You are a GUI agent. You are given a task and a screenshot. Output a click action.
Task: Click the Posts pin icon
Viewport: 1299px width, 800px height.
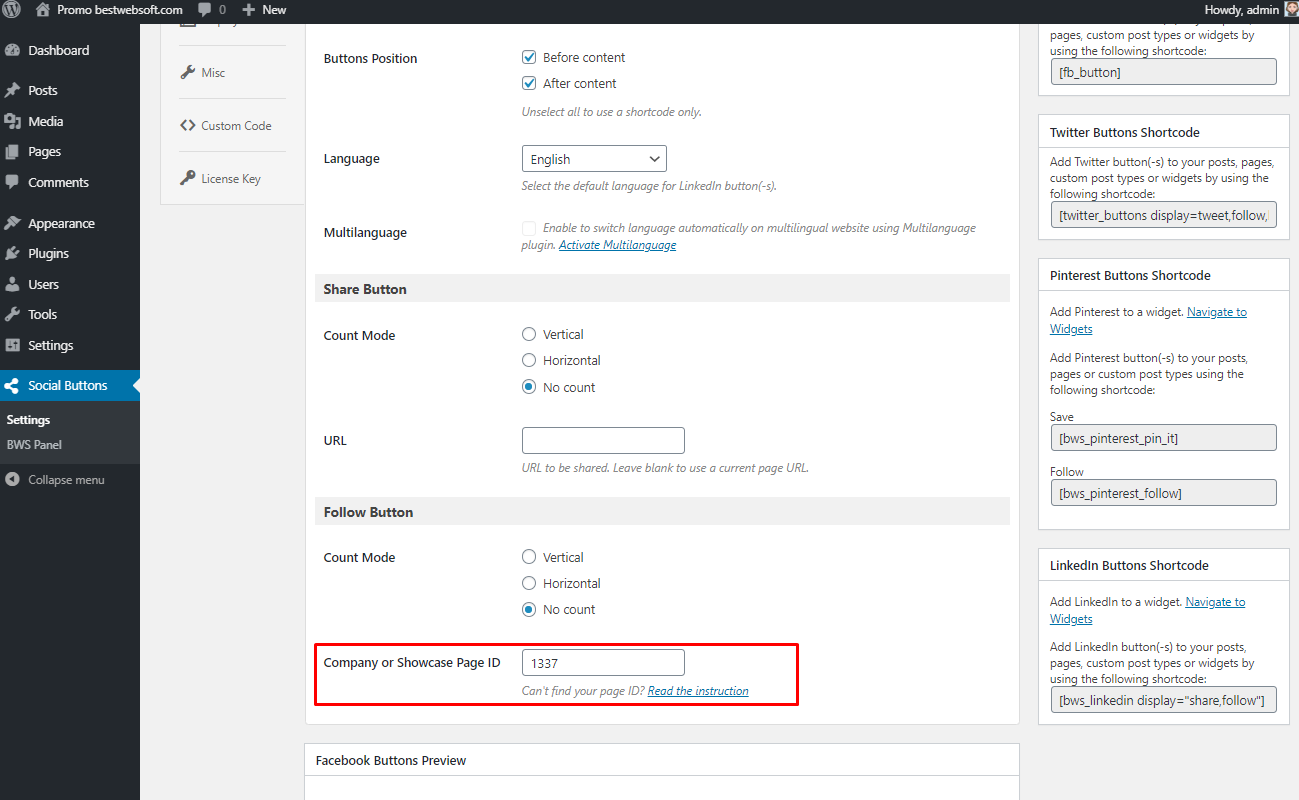pyautogui.click(x=13, y=90)
